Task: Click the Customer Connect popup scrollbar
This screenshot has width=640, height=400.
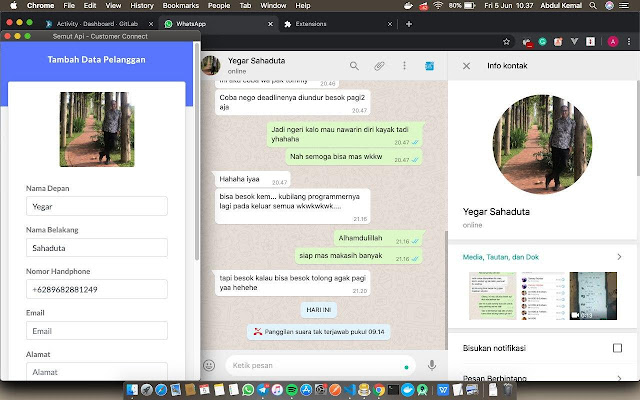Action: 197,151
